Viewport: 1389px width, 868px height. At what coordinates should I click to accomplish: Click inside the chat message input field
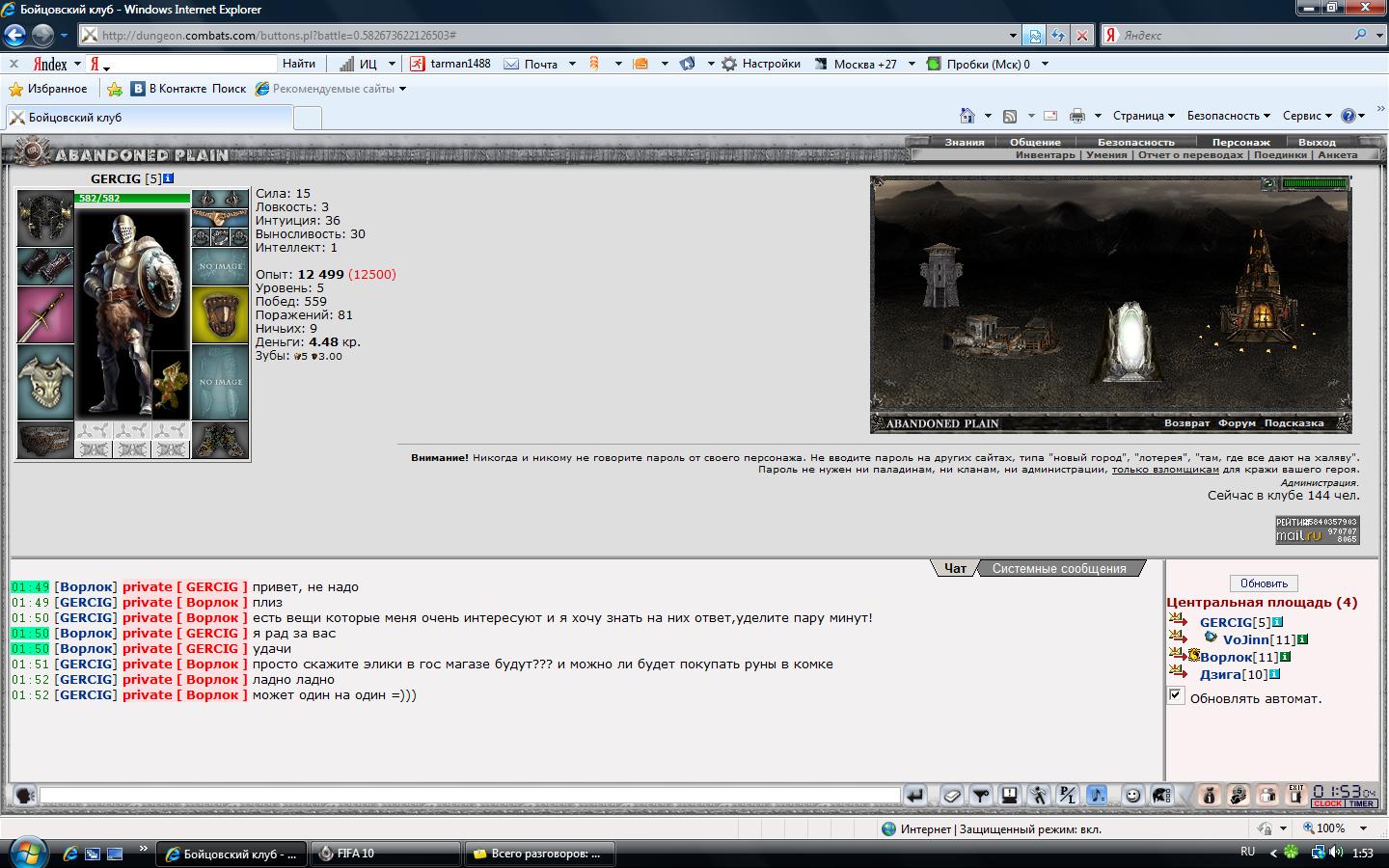(470, 796)
